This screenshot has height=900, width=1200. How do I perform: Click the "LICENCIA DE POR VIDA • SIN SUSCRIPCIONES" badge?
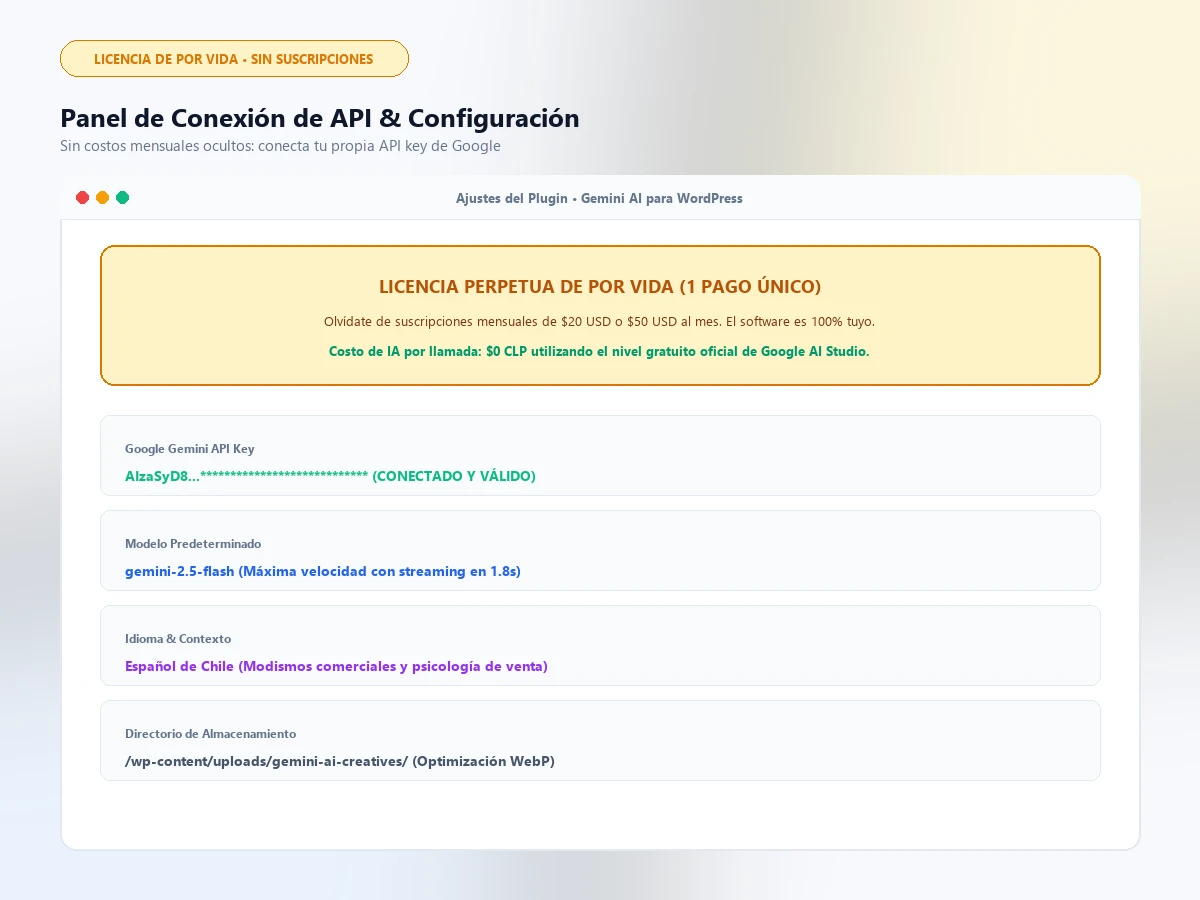click(x=234, y=59)
